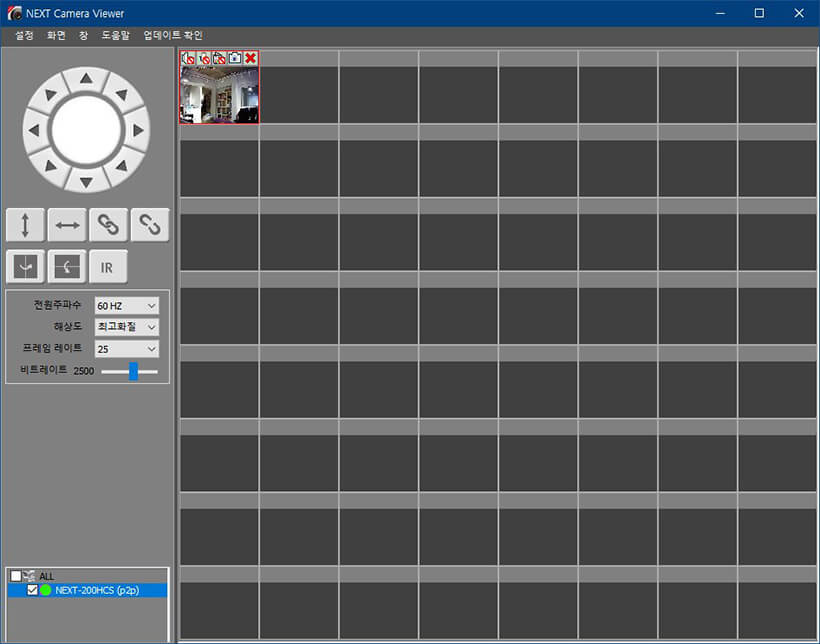Pan camera up with PTZ up arrow
This screenshot has width=820, height=644.
coord(86,79)
